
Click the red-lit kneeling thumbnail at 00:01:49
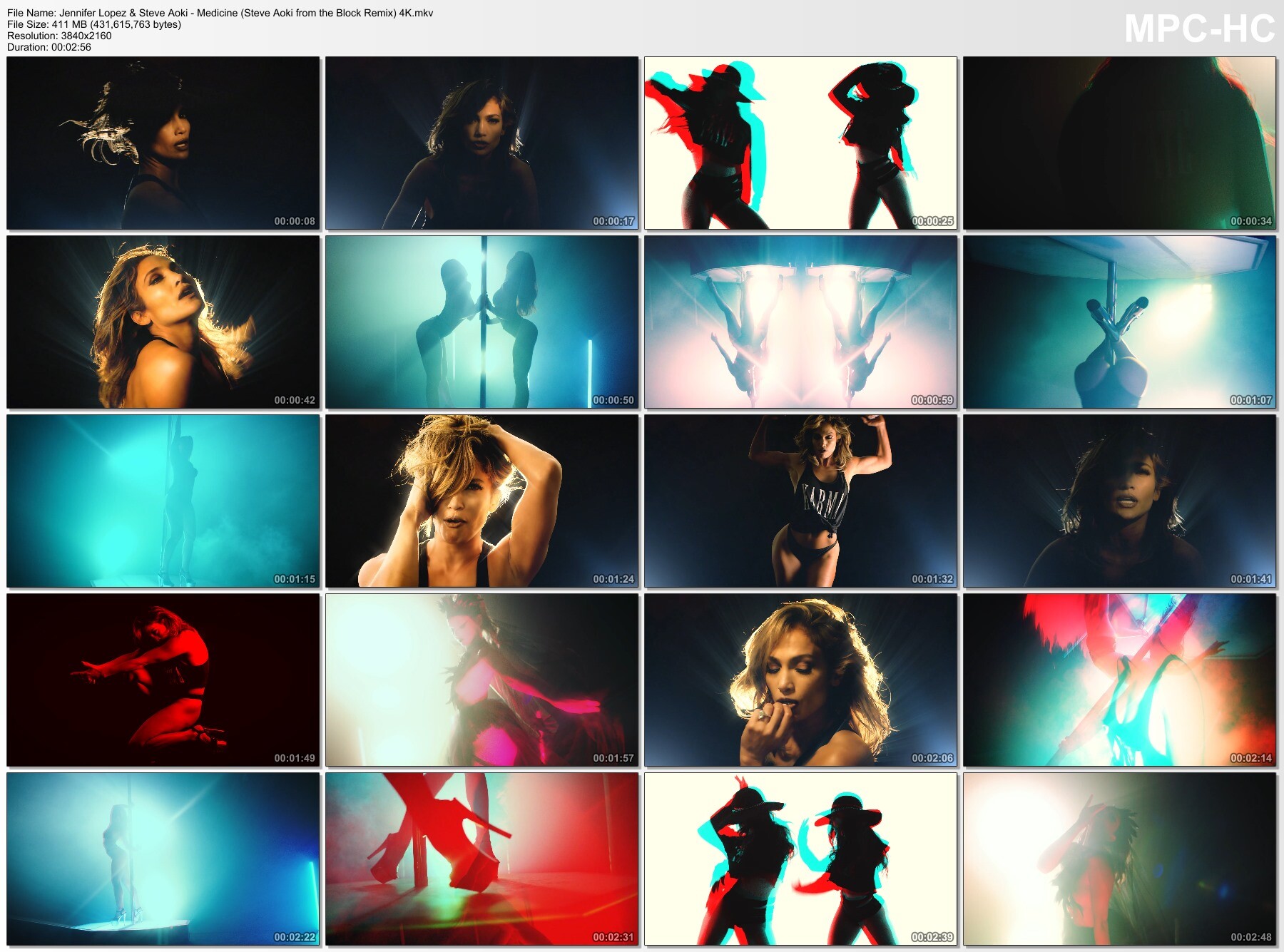[x=163, y=680]
